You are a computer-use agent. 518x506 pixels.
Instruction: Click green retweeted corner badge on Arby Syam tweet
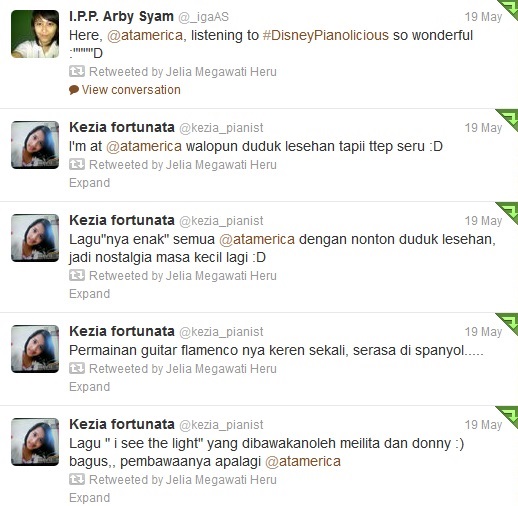pyautogui.click(x=507, y=9)
